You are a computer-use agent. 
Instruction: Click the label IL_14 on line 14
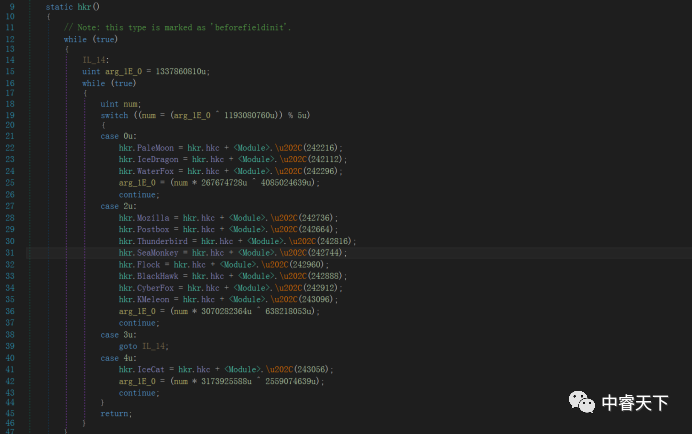coord(95,60)
